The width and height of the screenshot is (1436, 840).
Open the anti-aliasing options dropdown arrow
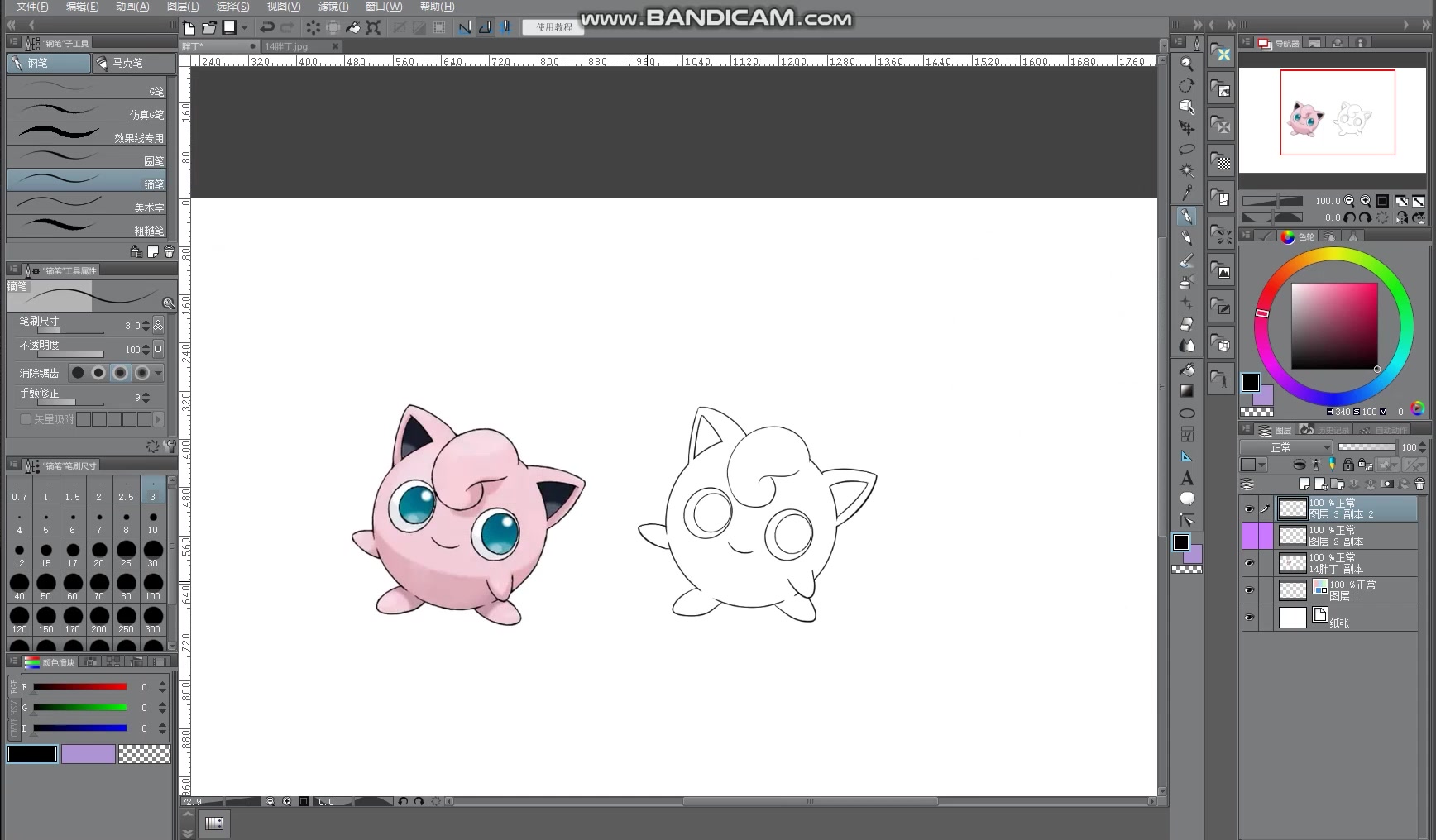pos(158,373)
